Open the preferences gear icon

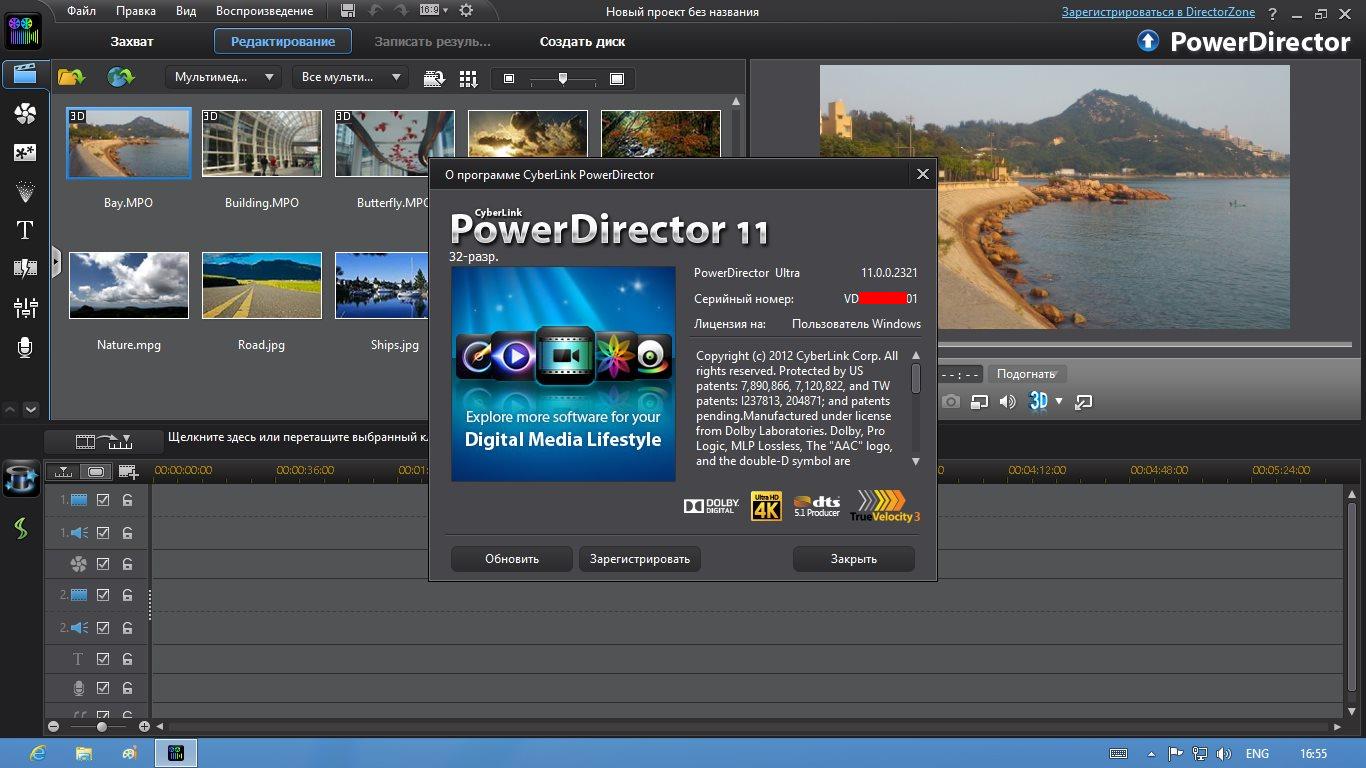coord(466,11)
